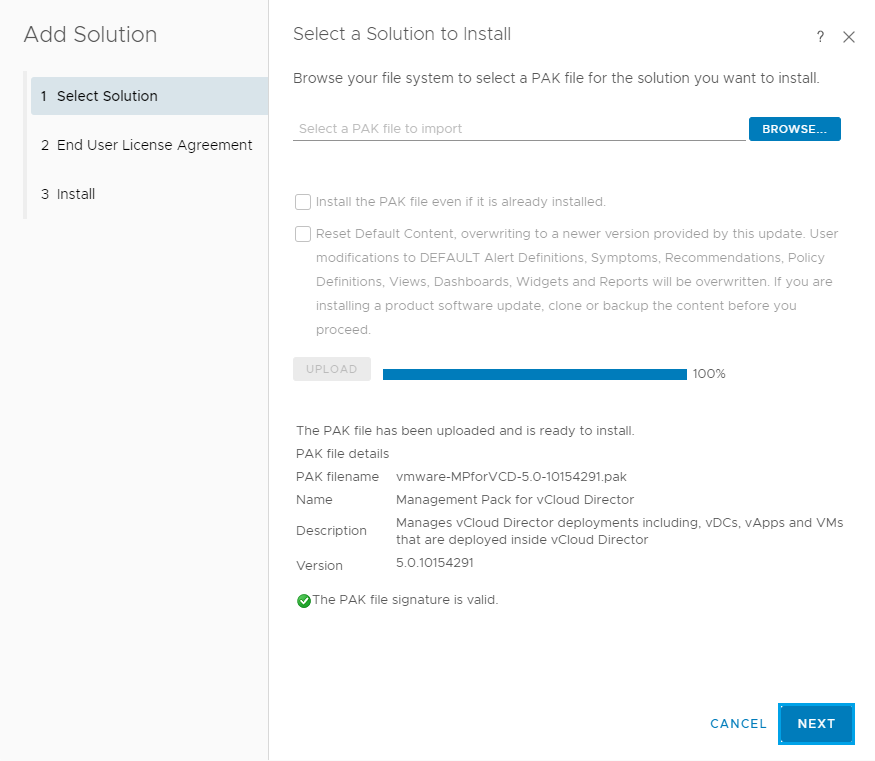
Task: Enable 'Install the PAK file even if installed'
Action: (x=303, y=202)
